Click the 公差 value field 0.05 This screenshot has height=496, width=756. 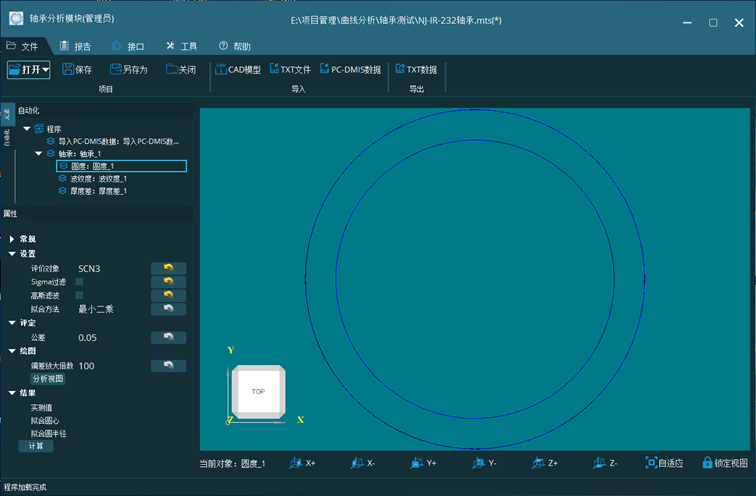pyautogui.click(x=88, y=338)
